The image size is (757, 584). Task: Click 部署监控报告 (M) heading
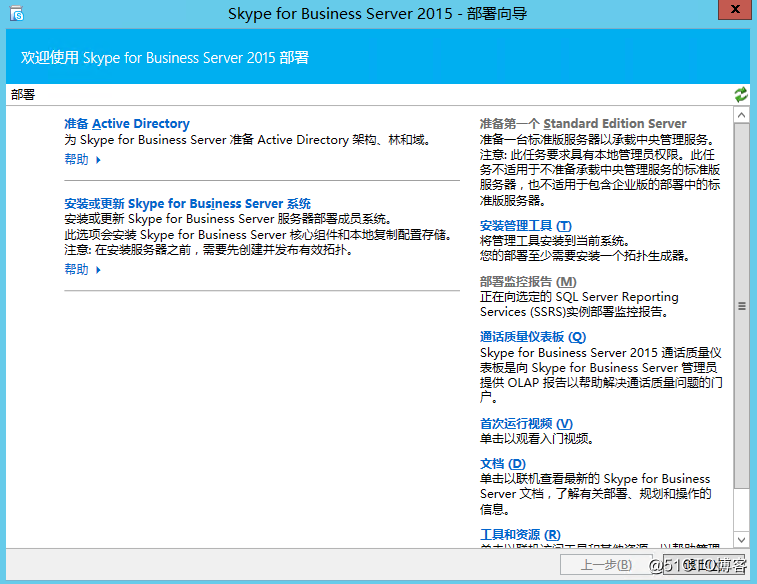pyautogui.click(x=528, y=281)
